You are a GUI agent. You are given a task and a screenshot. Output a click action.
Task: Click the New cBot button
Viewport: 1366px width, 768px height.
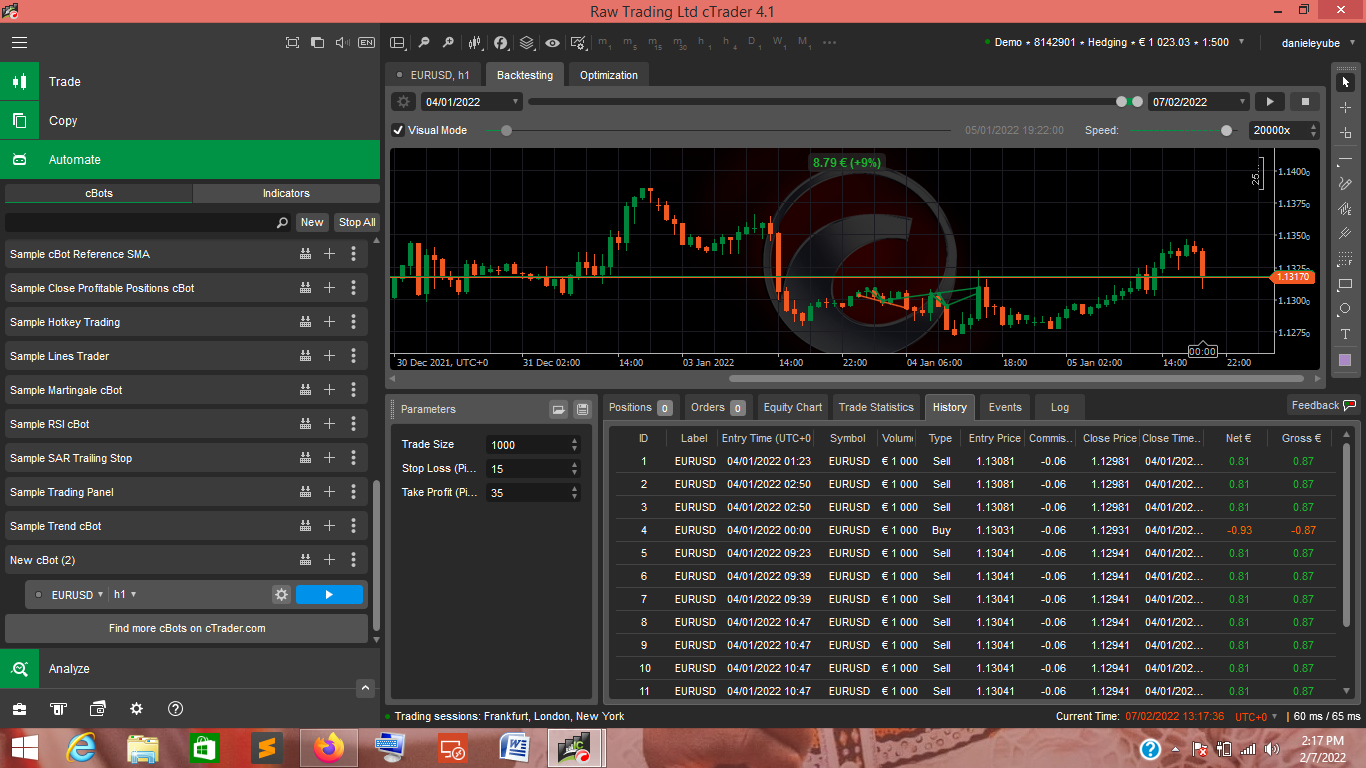coord(312,222)
